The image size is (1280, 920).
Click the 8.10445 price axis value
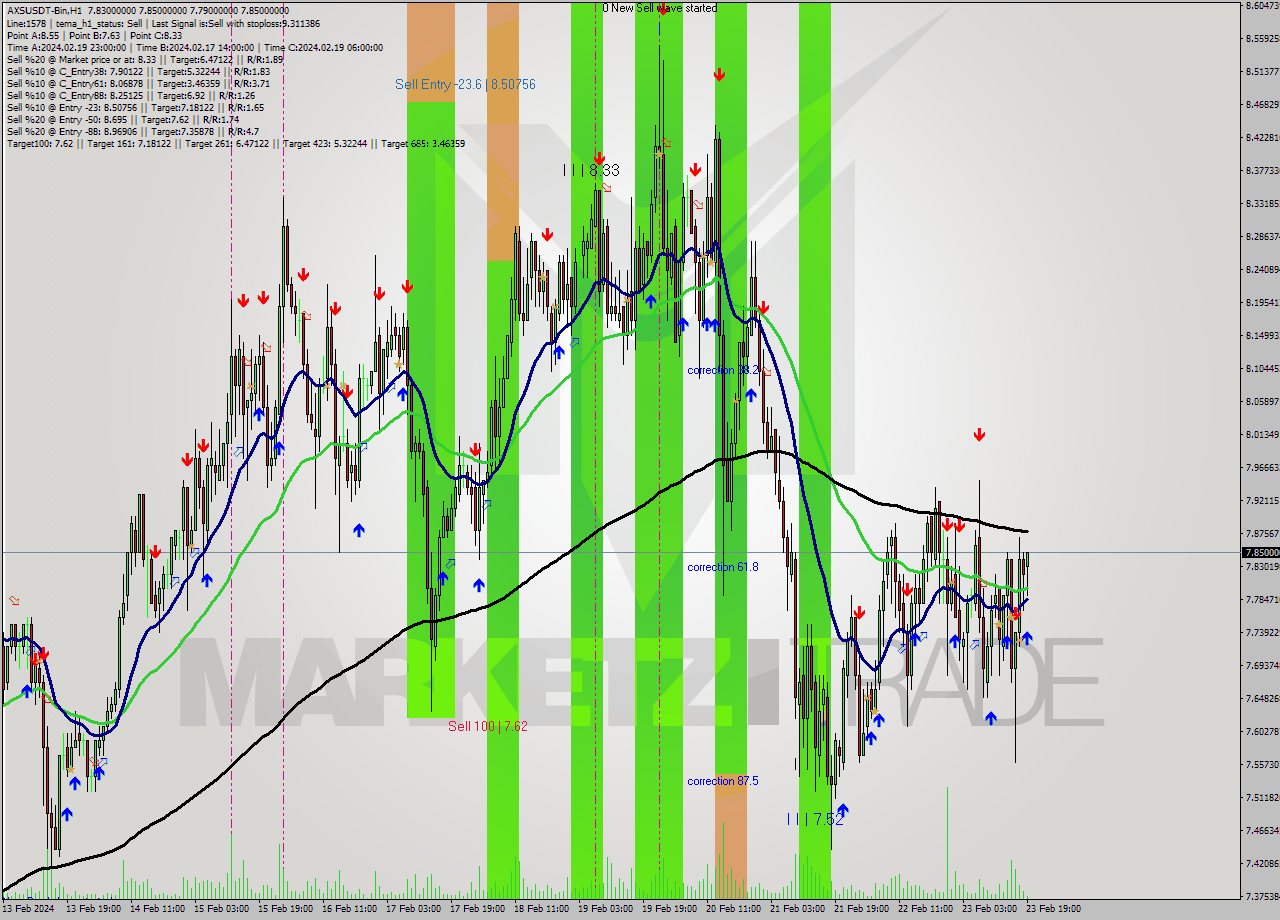pyautogui.click(x=1262, y=368)
